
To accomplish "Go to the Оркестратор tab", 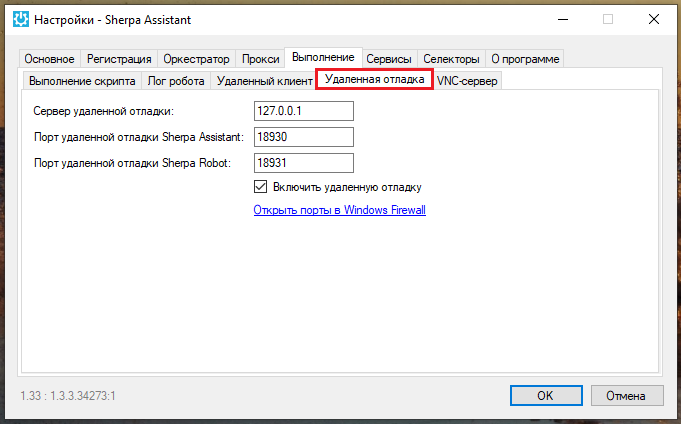I will click(198, 59).
